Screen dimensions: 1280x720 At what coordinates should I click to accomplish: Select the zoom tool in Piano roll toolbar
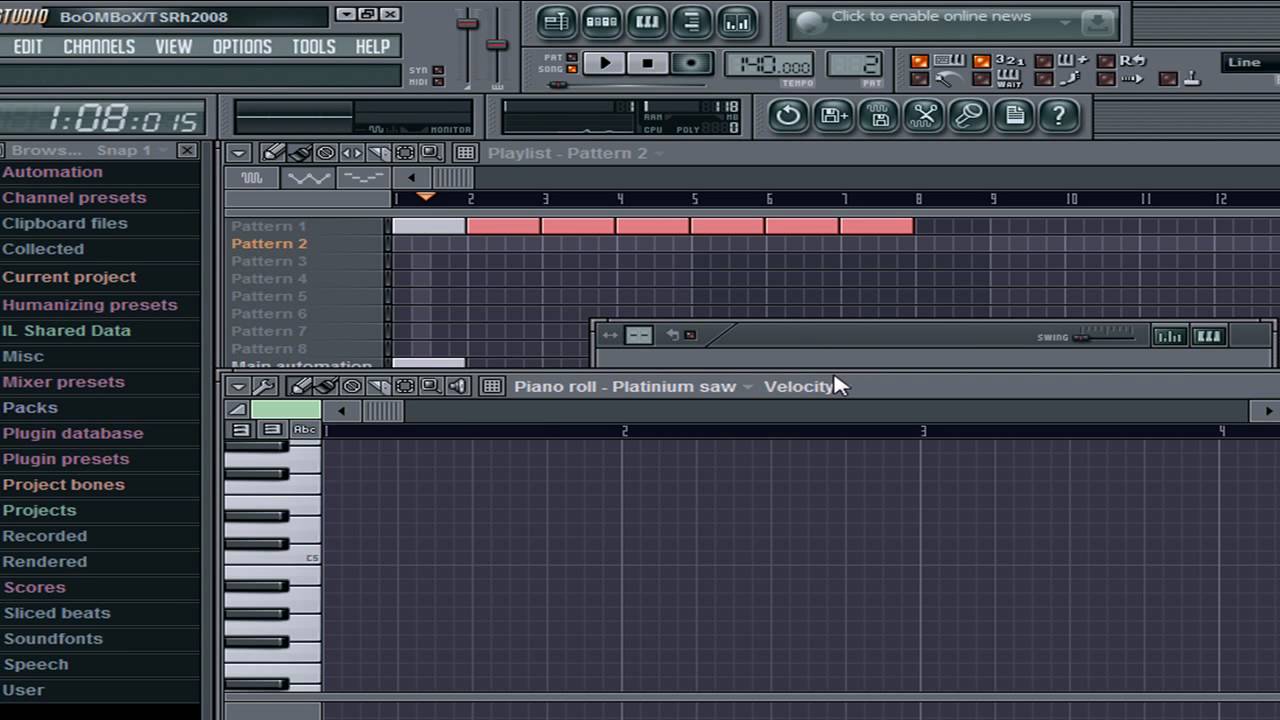(431, 386)
